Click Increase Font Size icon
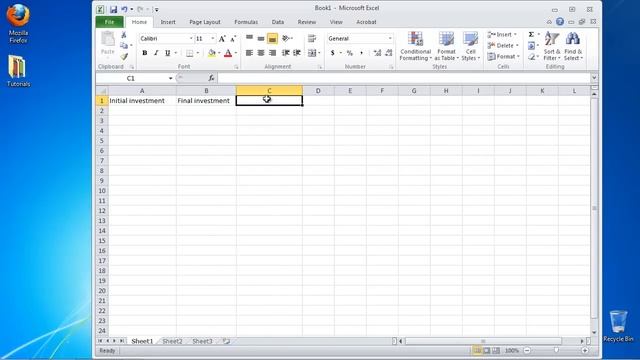640x360 pixels. click(222, 39)
